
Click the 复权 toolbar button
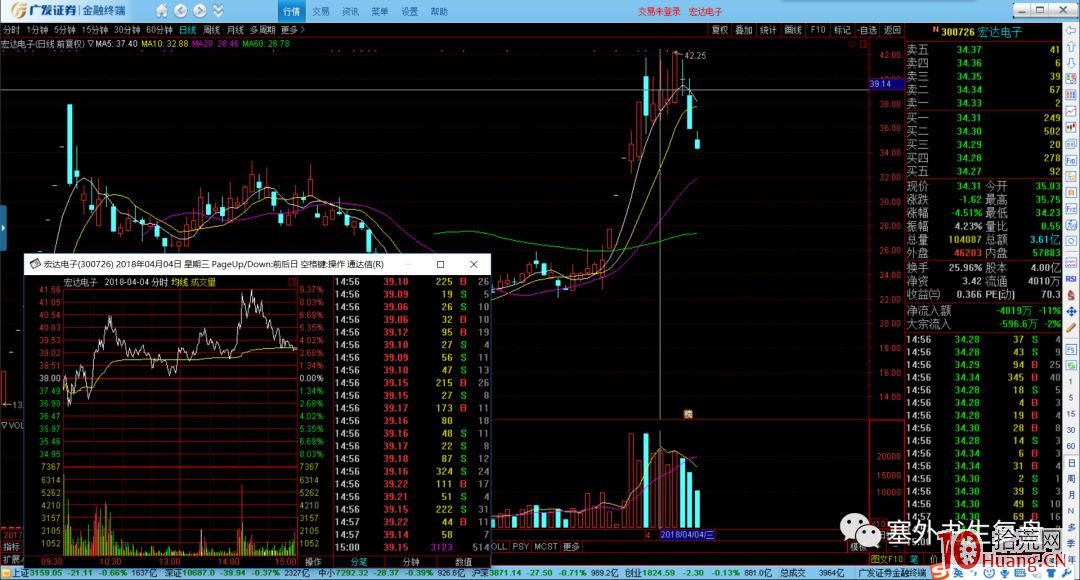pyautogui.click(x=719, y=30)
